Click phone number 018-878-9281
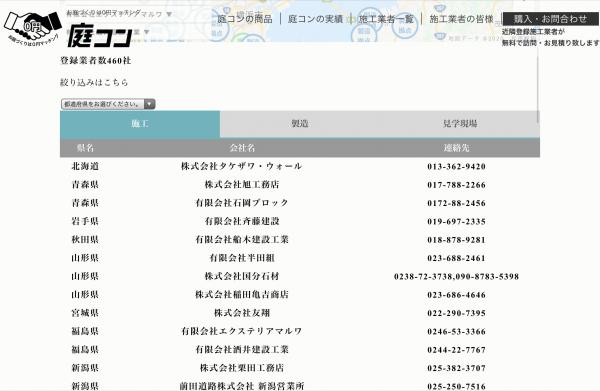The height and width of the screenshot is (391, 600). pyautogui.click(x=457, y=240)
